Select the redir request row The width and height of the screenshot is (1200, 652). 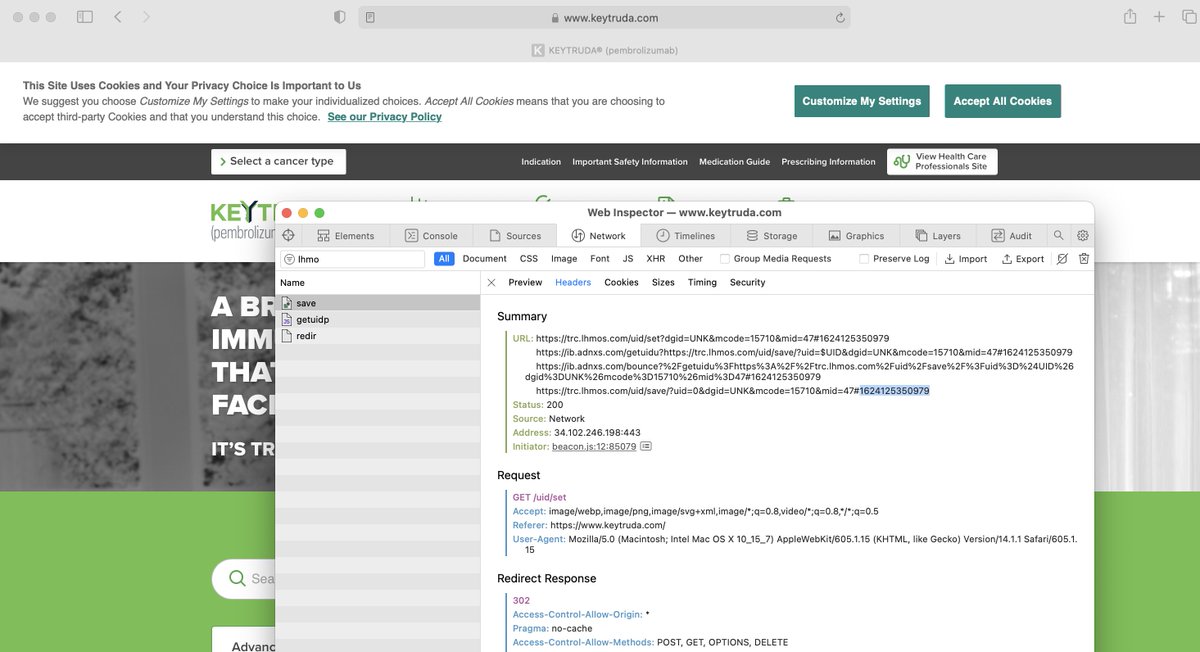(x=378, y=336)
